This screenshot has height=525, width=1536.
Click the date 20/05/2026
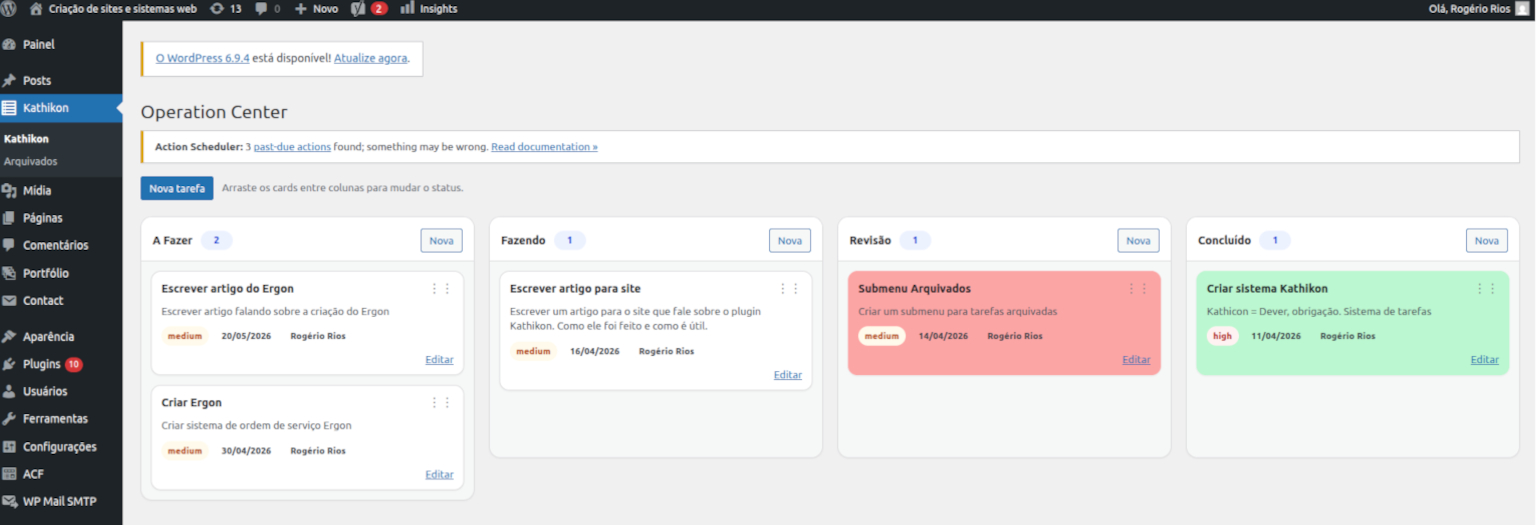[246, 336]
